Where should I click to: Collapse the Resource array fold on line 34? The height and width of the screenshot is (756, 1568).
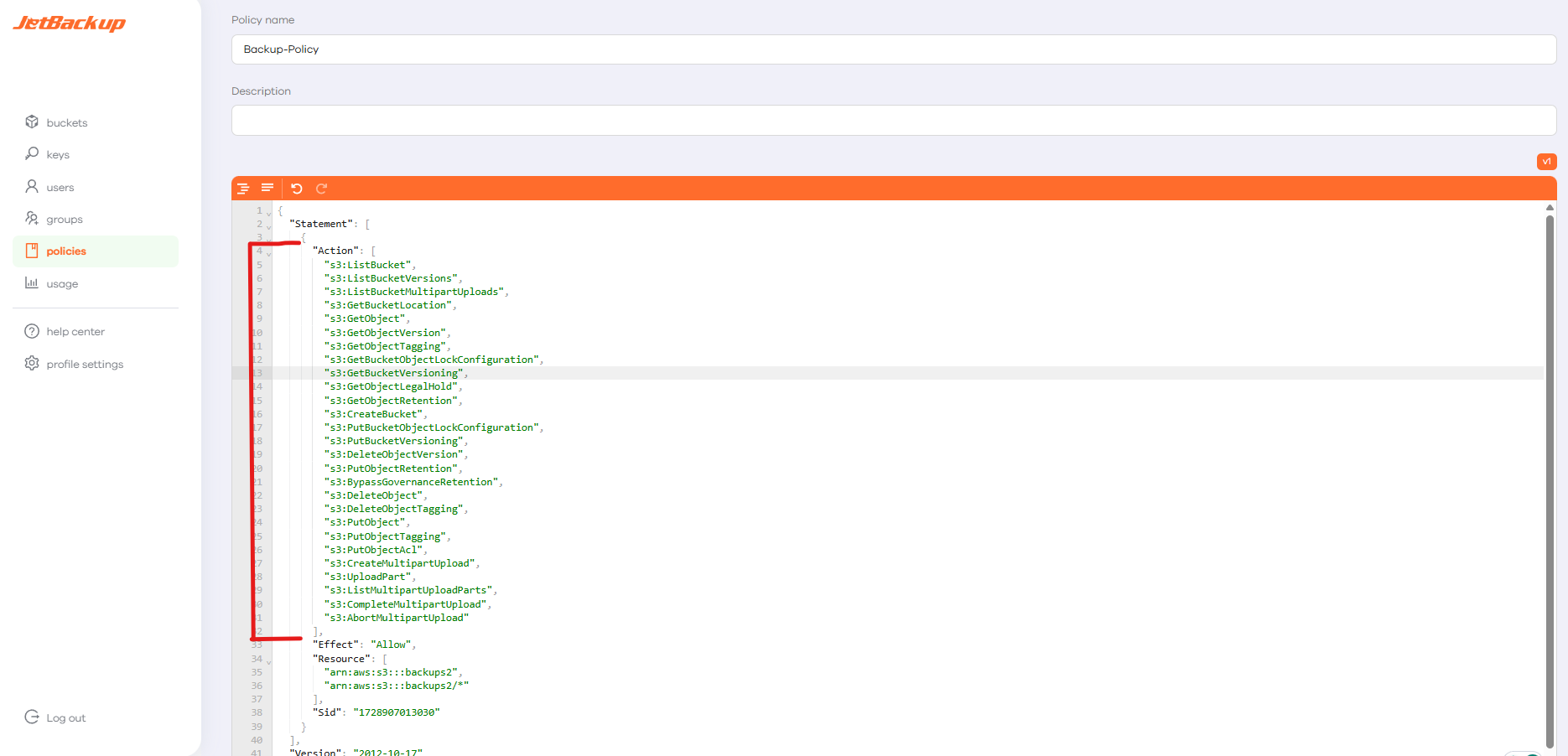(x=269, y=661)
